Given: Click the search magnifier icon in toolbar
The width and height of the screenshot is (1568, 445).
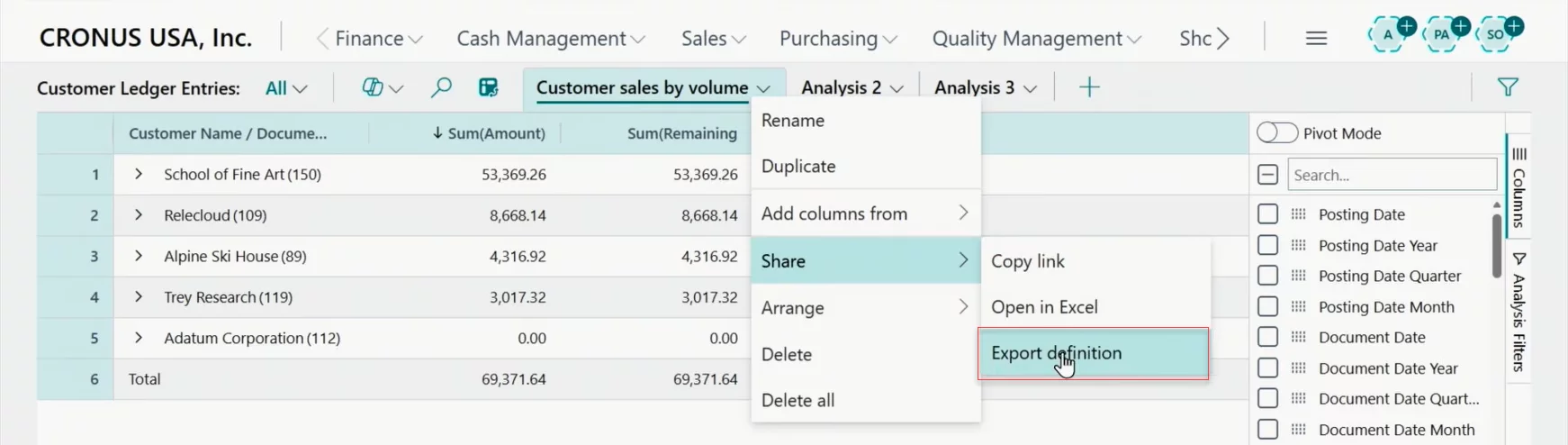Looking at the screenshot, I should click(x=441, y=87).
